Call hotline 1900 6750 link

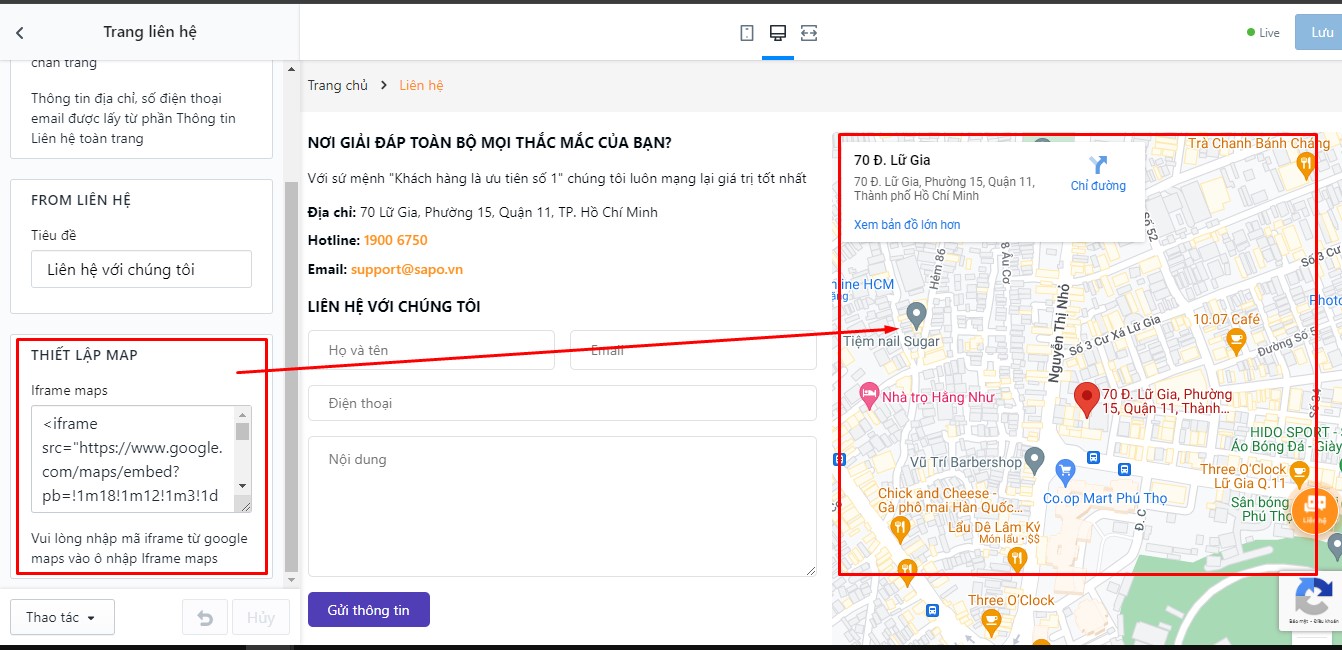(396, 240)
